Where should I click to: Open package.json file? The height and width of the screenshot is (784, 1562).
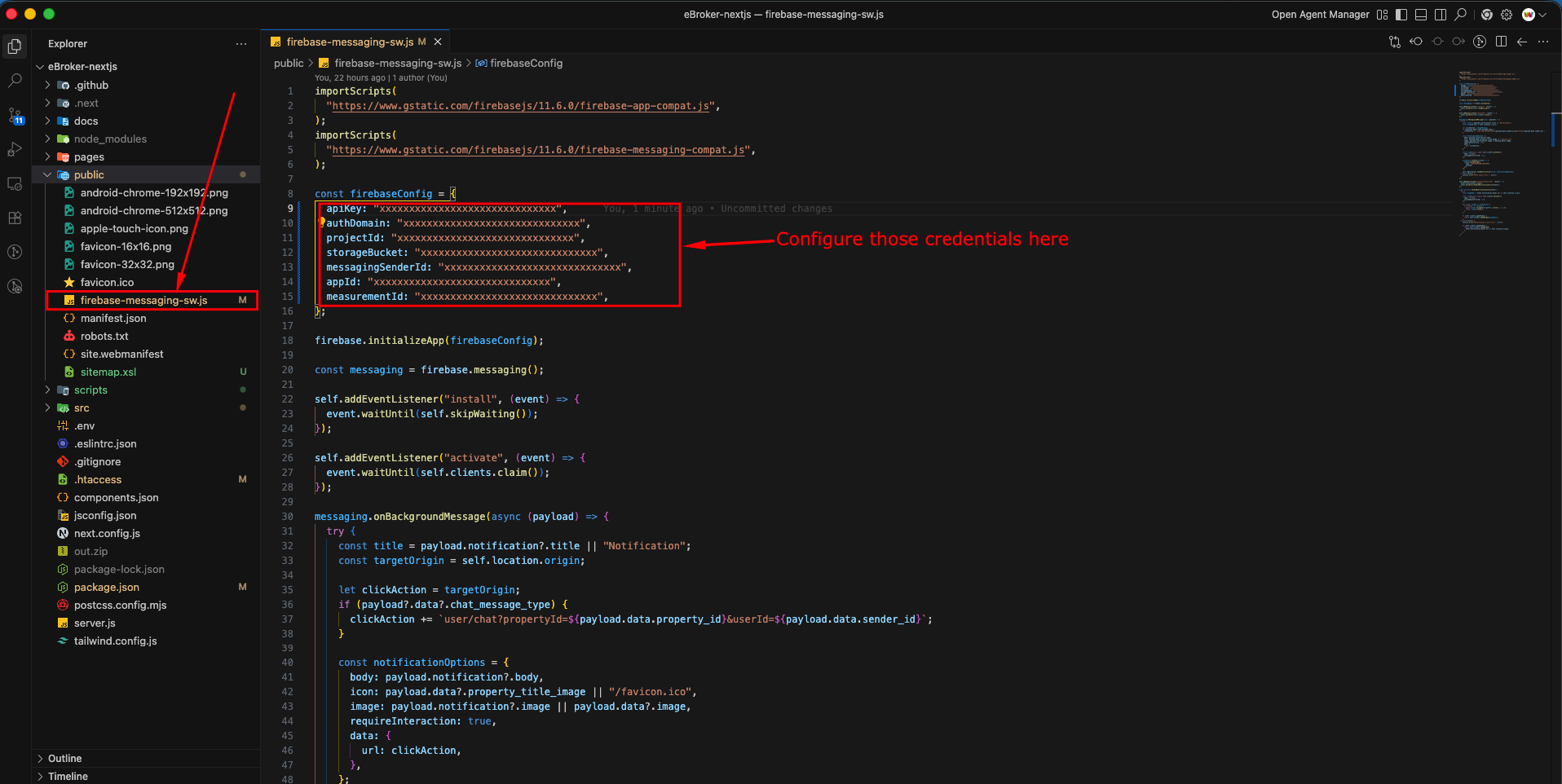(107, 587)
